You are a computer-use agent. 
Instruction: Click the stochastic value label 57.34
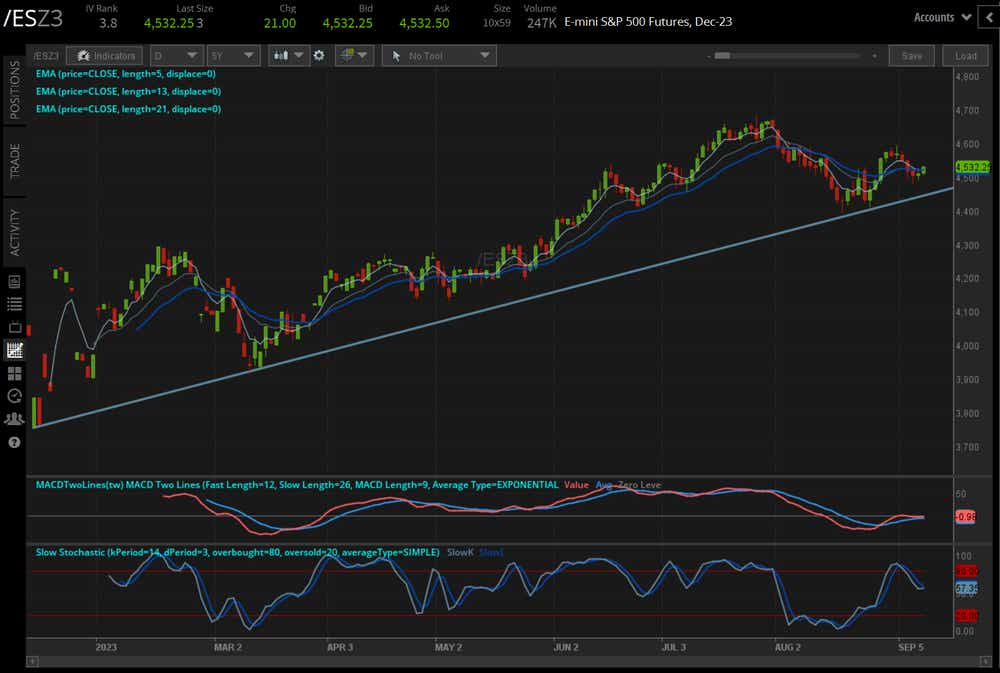point(966,588)
